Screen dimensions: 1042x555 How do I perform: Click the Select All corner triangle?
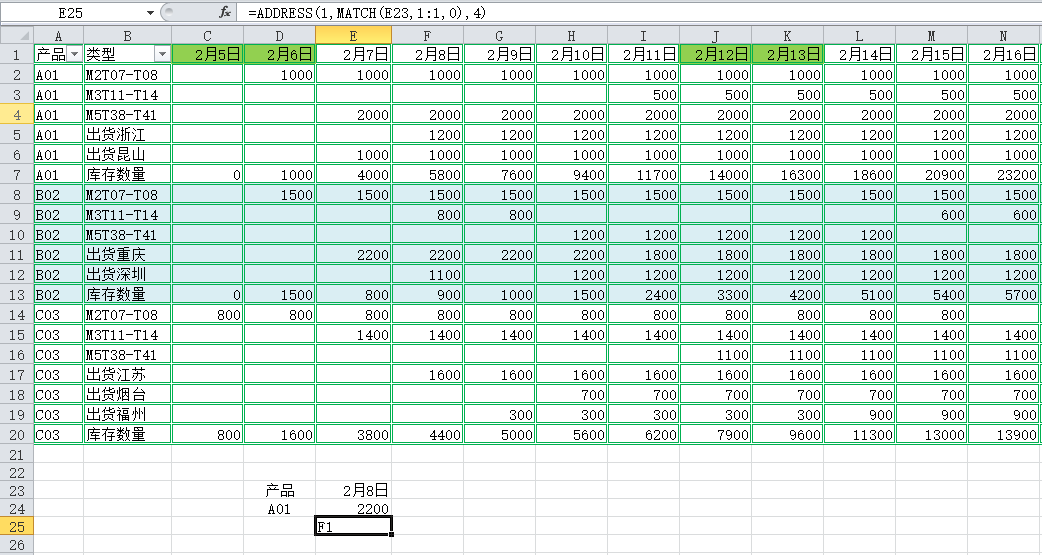[17, 35]
